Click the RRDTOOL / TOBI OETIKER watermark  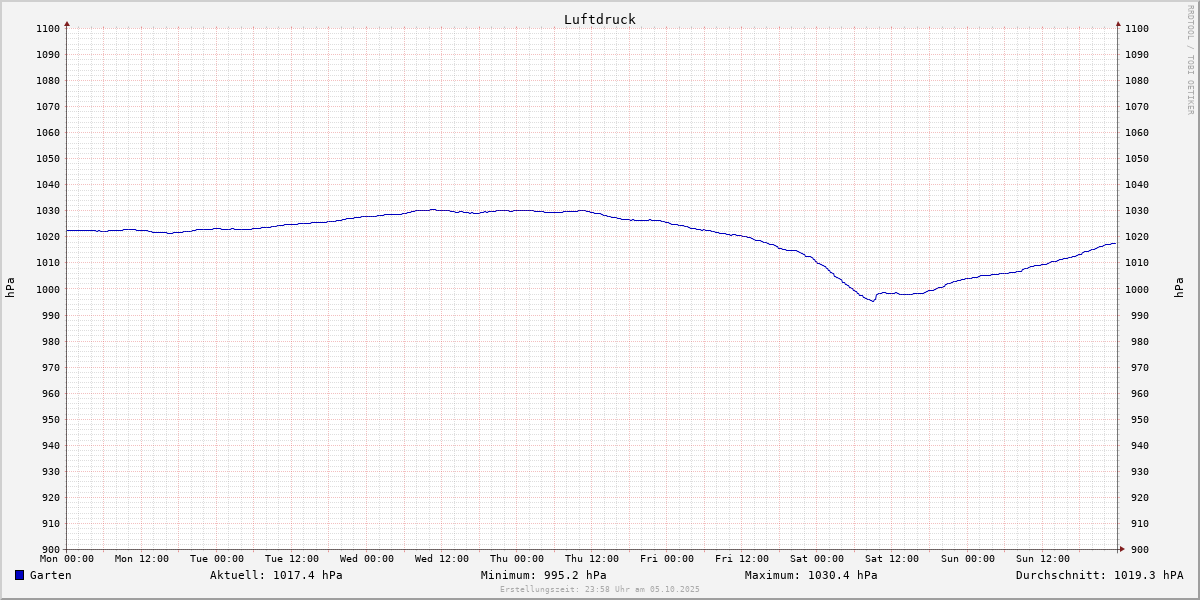tap(1190, 59)
